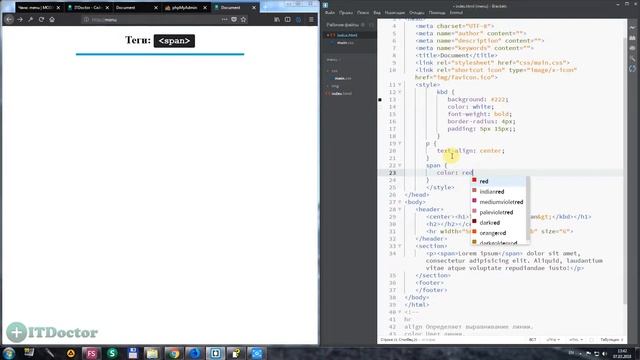The image size is (640, 360).
Task: Go forward in the Firefox browser
Action: point(20,19)
